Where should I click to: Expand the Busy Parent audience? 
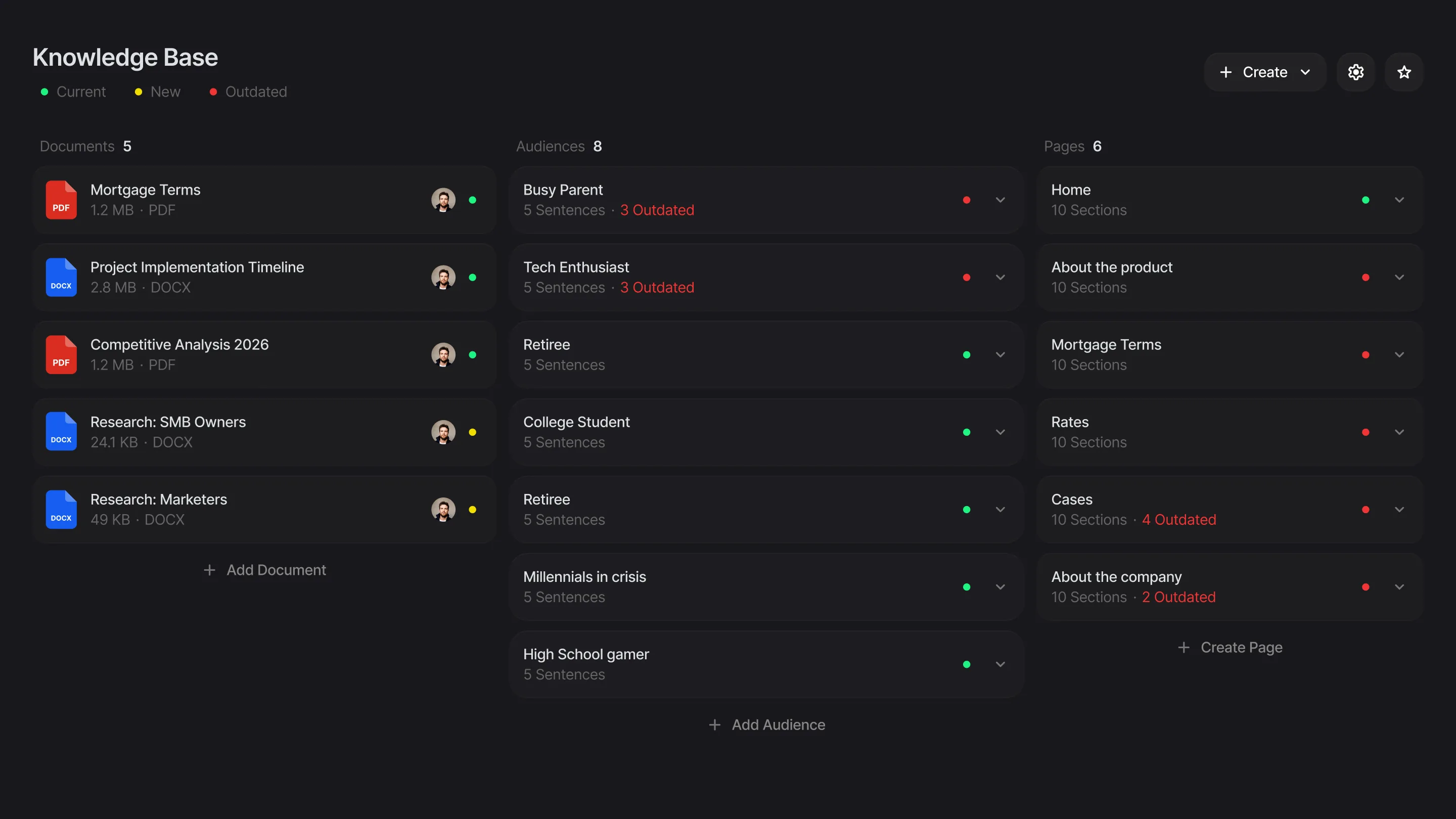click(x=1000, y=200)
